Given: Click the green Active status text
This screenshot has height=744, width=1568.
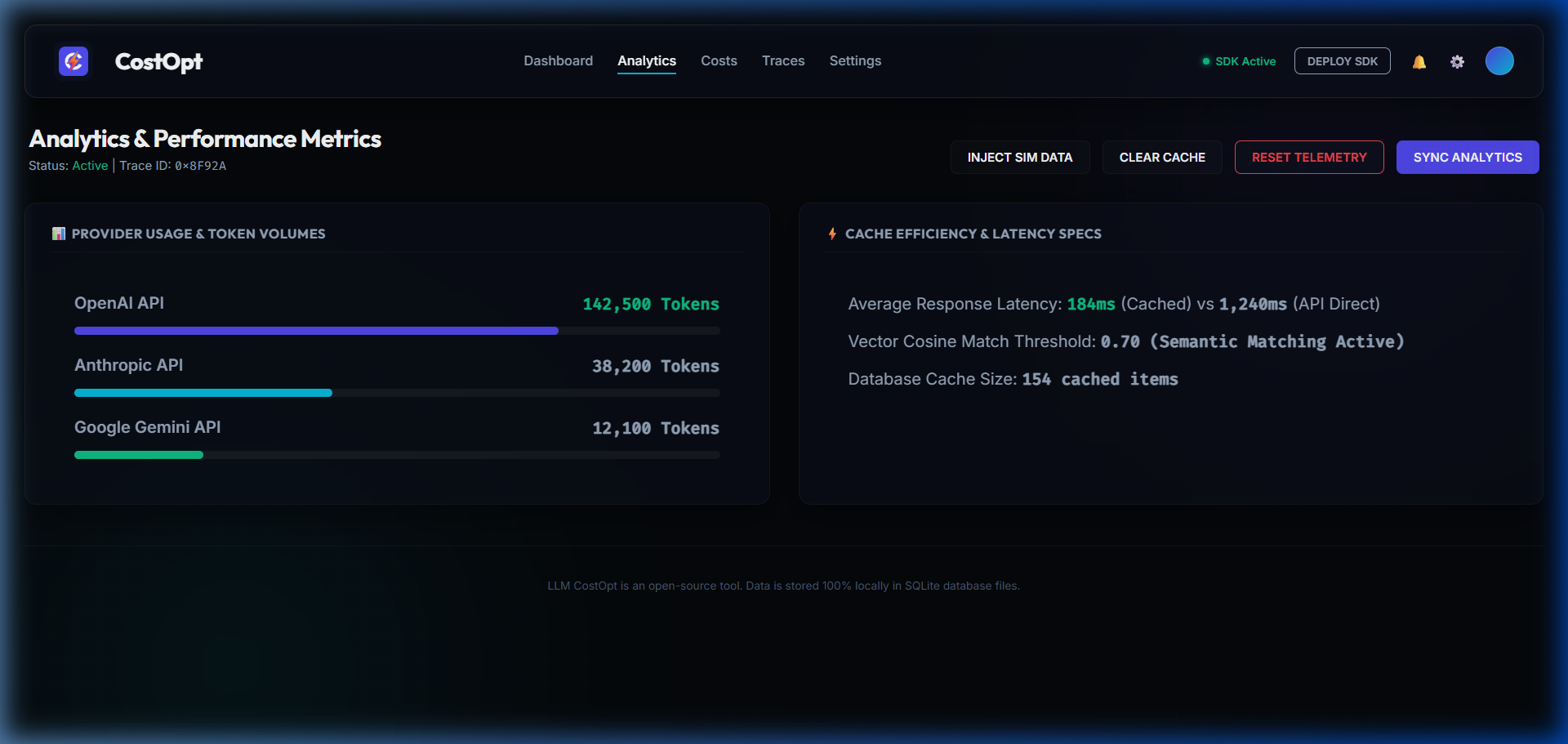Looking at the screenshot, I should (90, 166).
